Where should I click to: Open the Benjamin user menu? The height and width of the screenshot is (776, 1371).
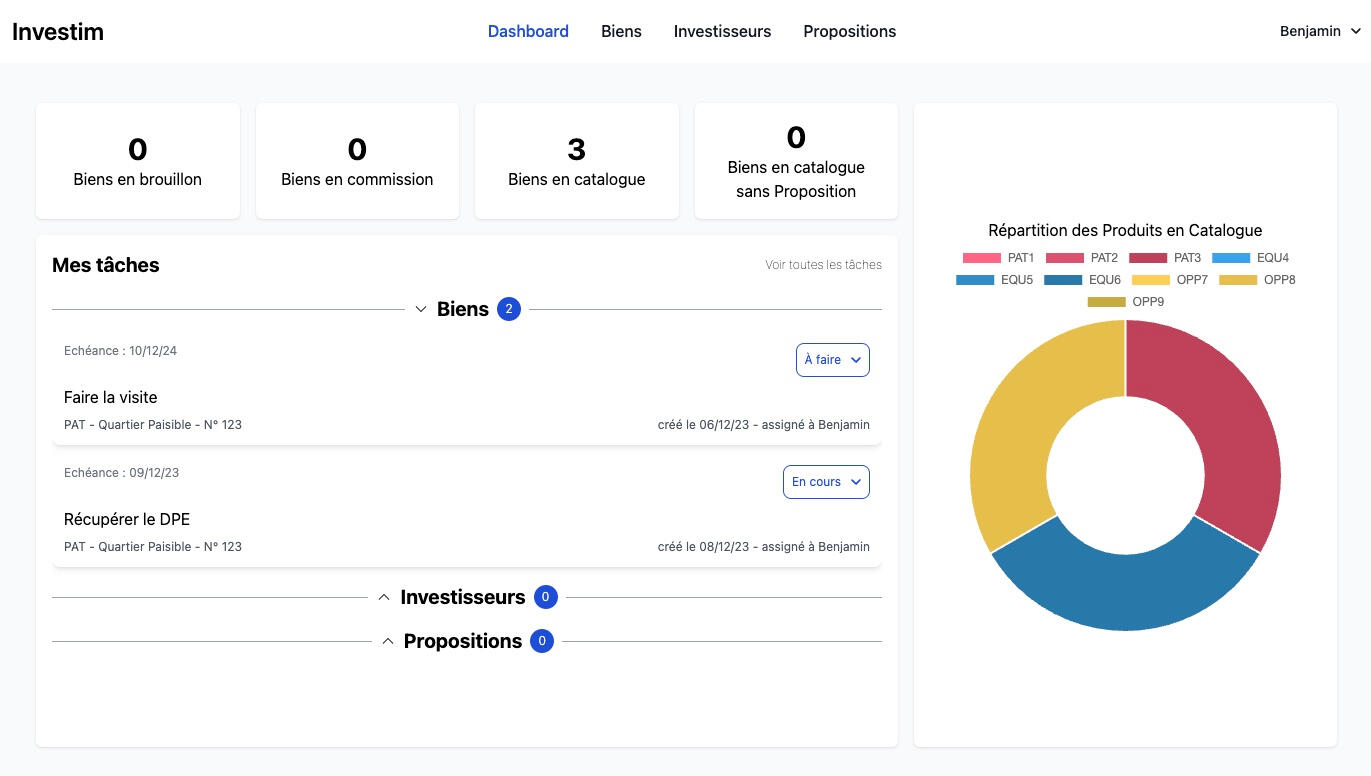[1320, 31]
